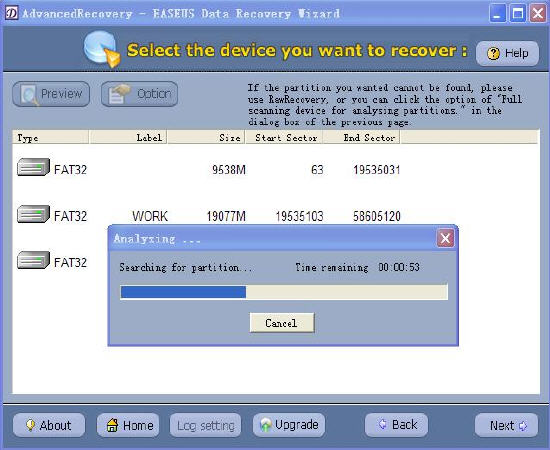Select the third FAT32 drive icon
The height and width of the screenshot is (450, 550).
(x=33, y=260)
